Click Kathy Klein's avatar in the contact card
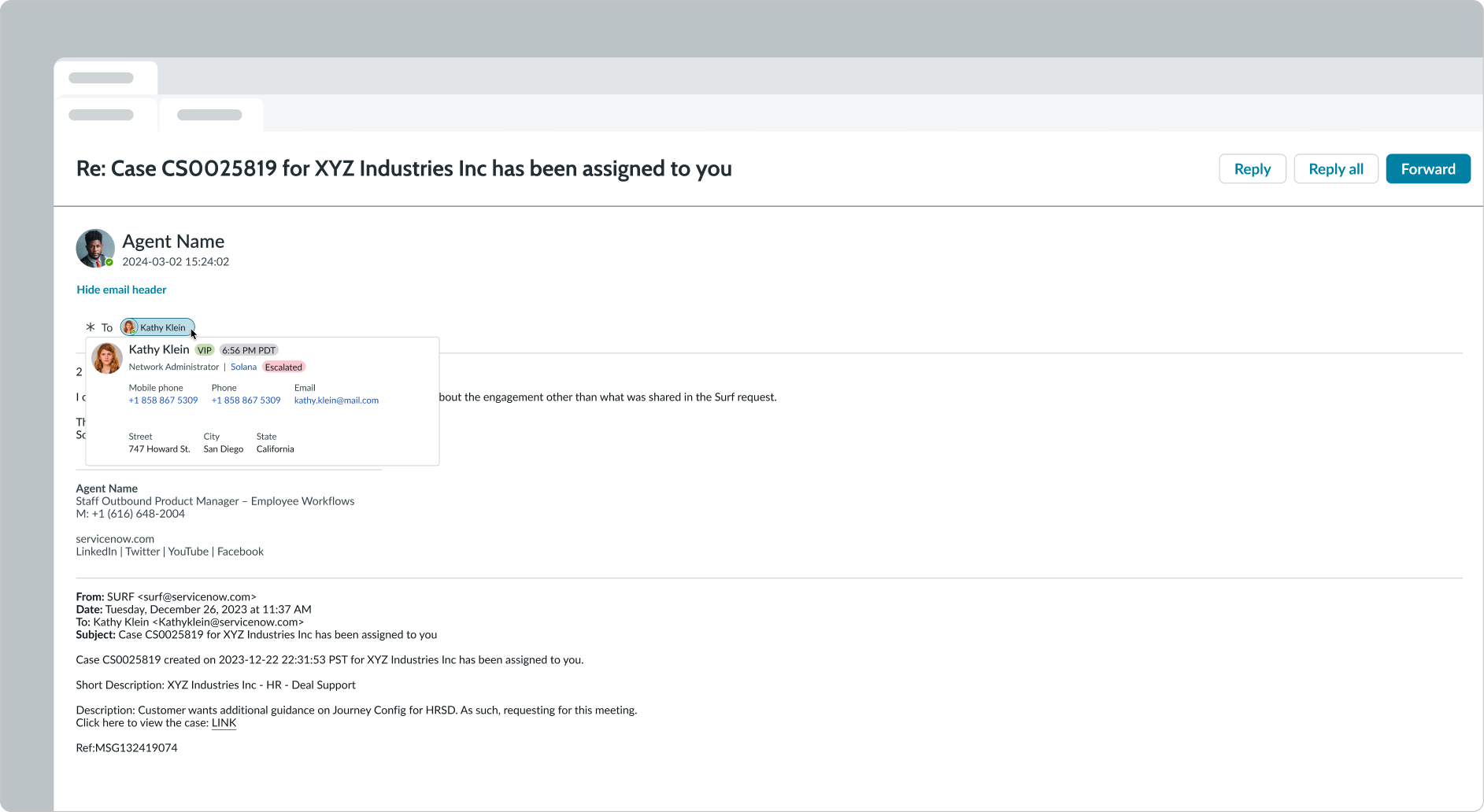Image resolution: width=1484 pixels, height=812 pixels. 107,358
